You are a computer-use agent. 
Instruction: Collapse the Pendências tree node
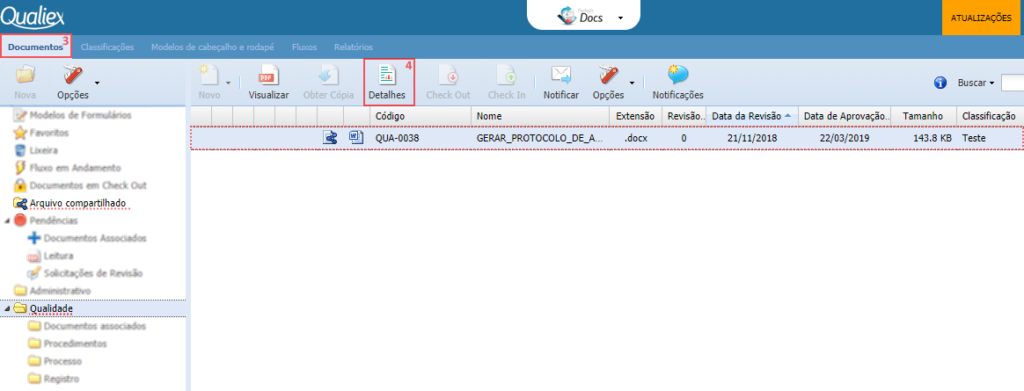click(7, 221)
